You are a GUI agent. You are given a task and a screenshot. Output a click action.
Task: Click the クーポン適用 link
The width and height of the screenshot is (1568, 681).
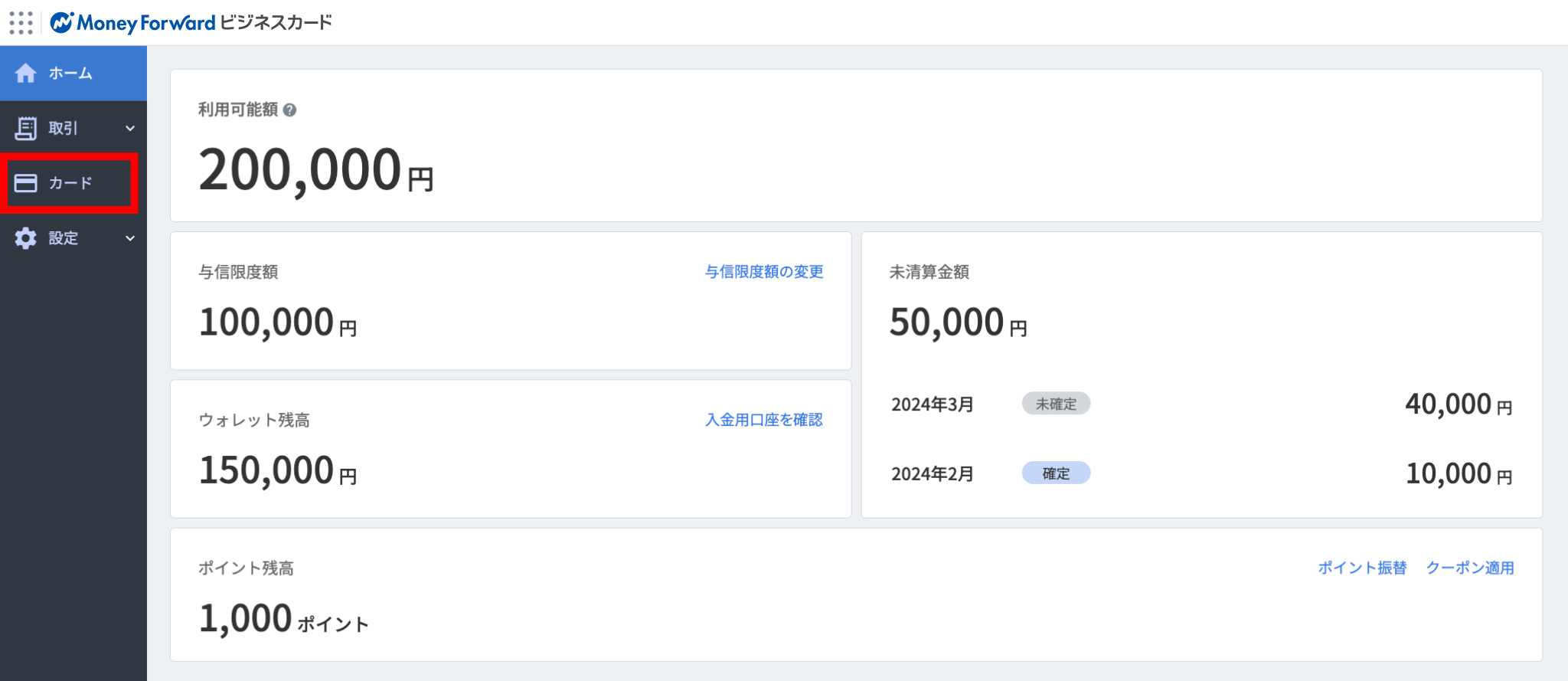1470,568
